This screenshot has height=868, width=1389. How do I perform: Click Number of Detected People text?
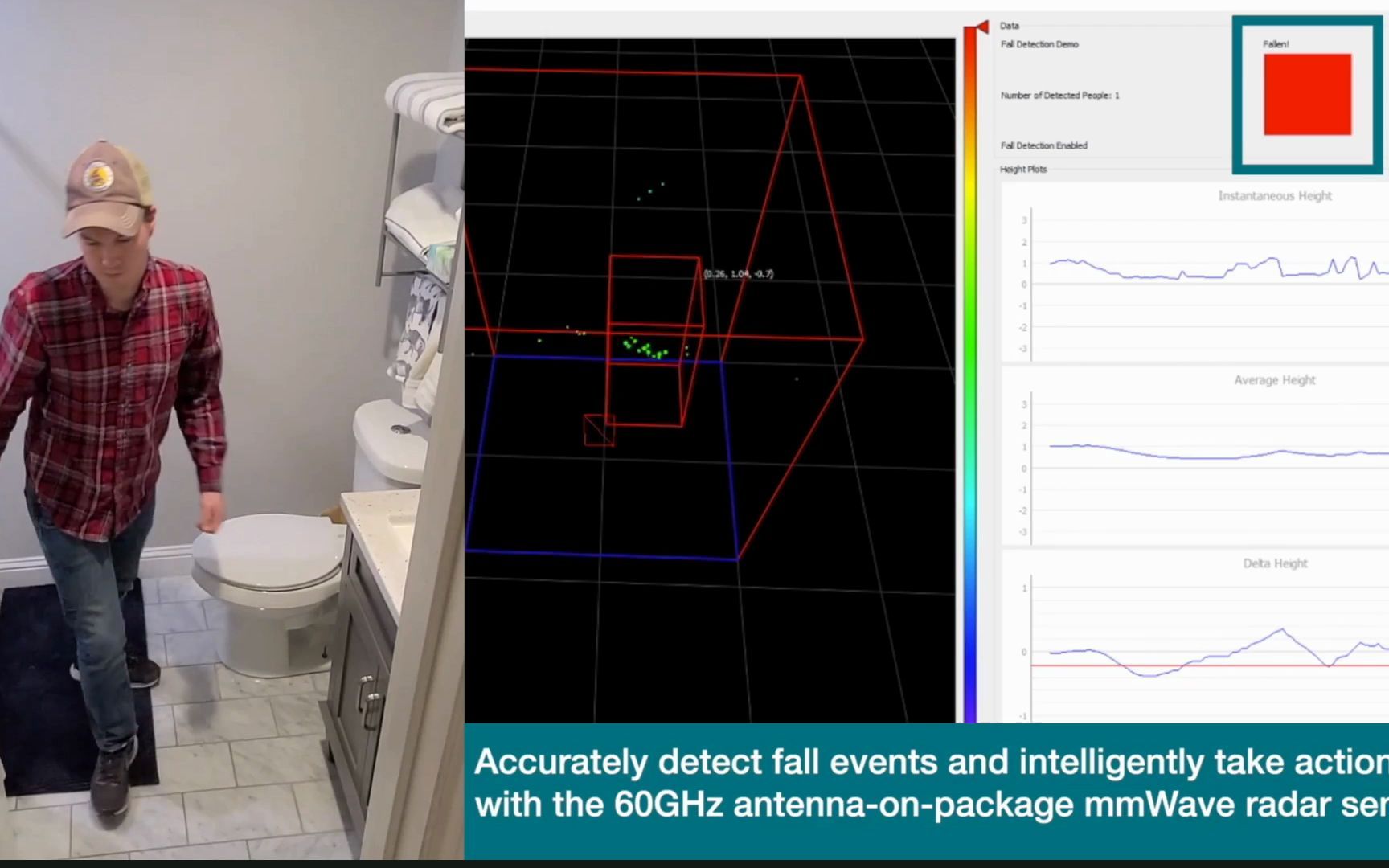point(1059,95)
